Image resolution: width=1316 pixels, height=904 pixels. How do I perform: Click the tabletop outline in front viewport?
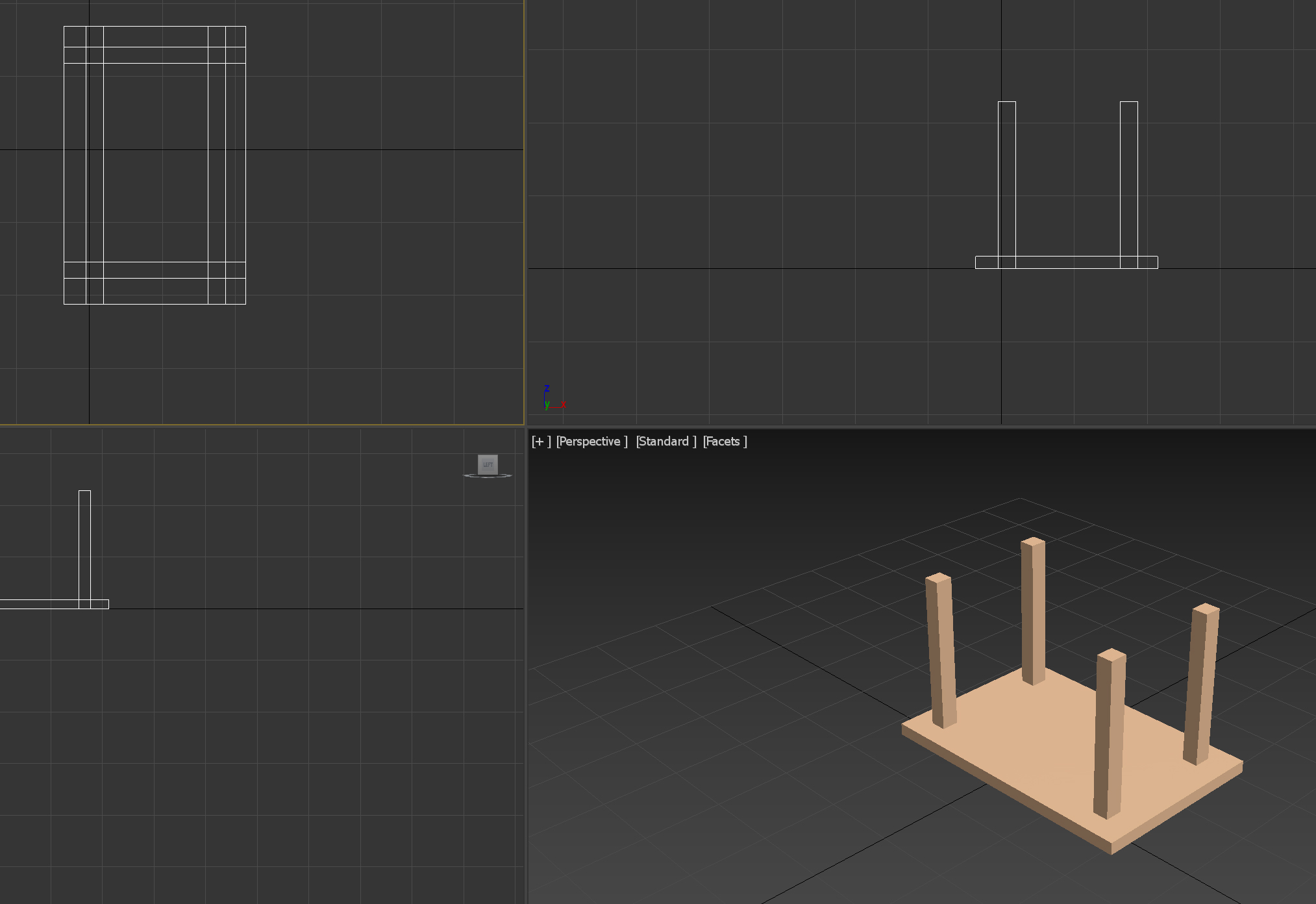[1066, 262]
